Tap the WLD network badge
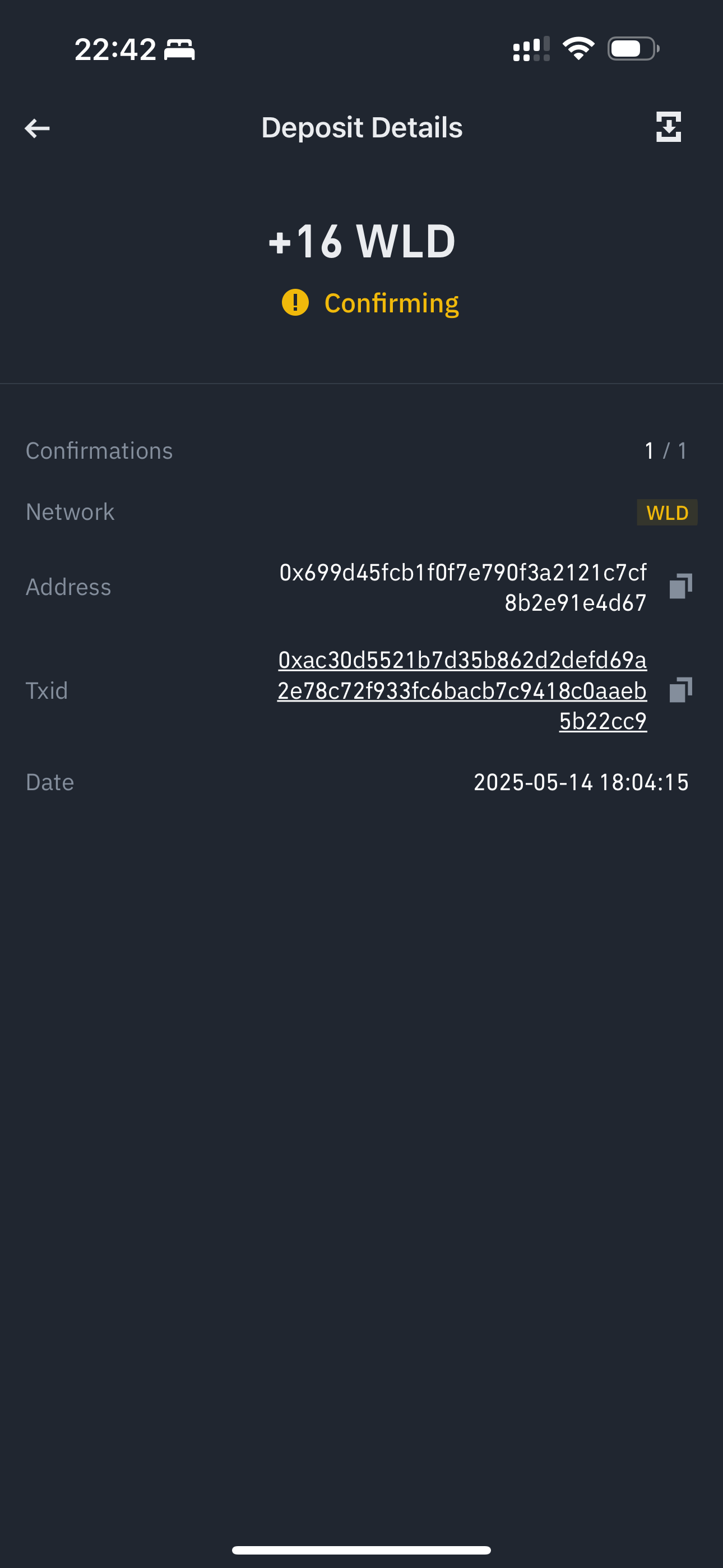The height and width of the screenshot is (1568, 723). click(667, 513)
